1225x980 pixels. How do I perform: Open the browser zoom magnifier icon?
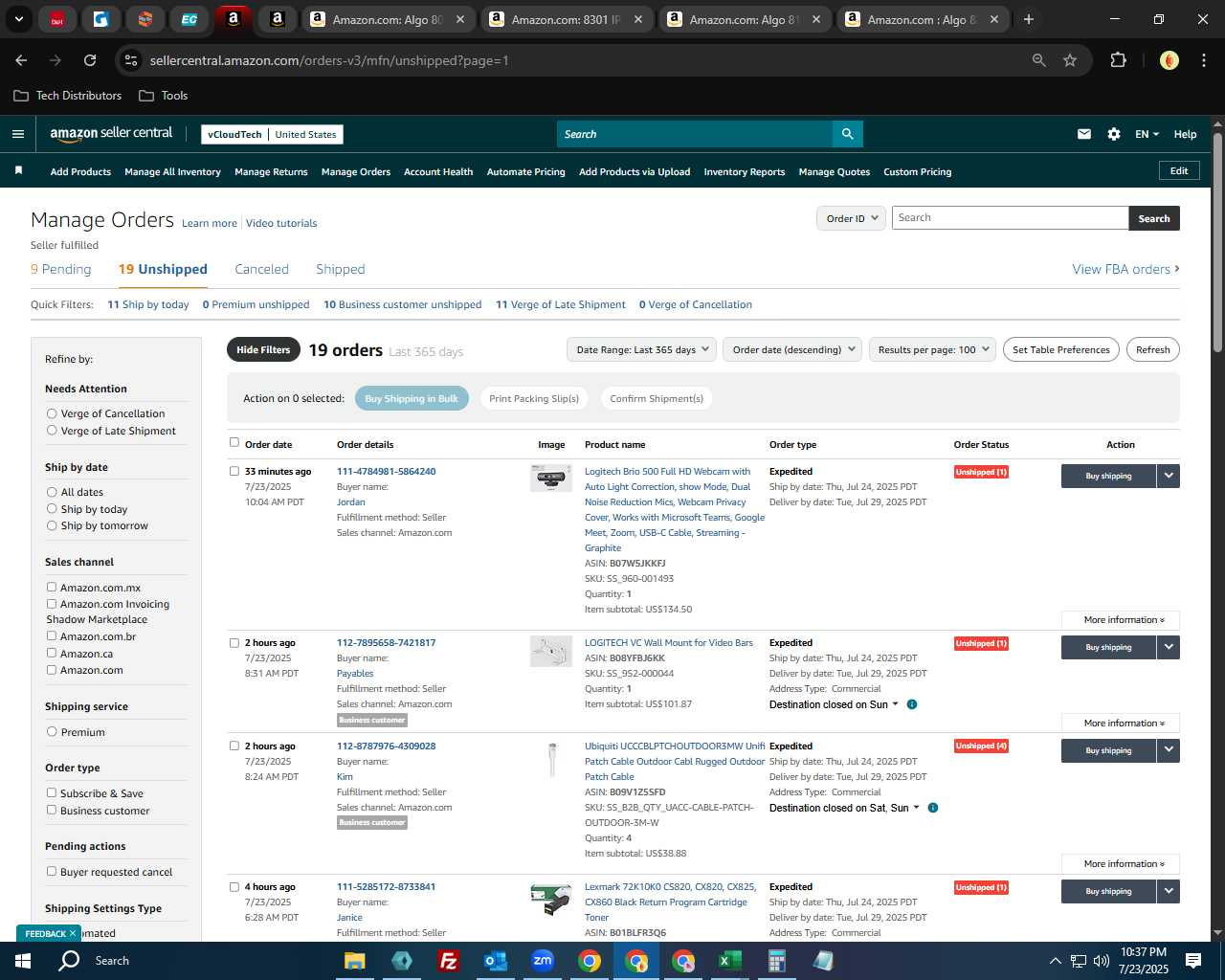[1039, 60]
